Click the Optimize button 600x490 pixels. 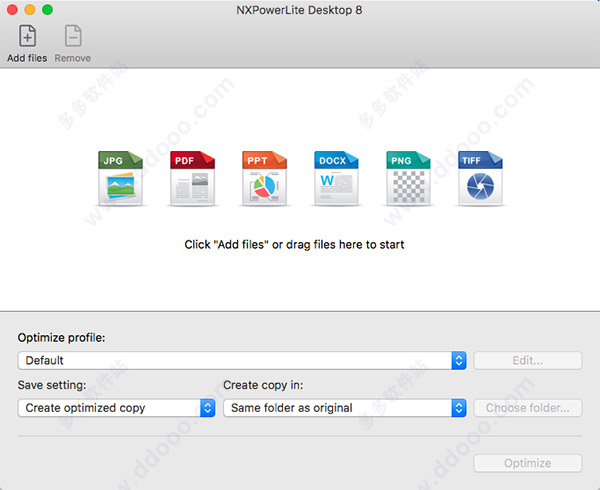tap(528, 463)
